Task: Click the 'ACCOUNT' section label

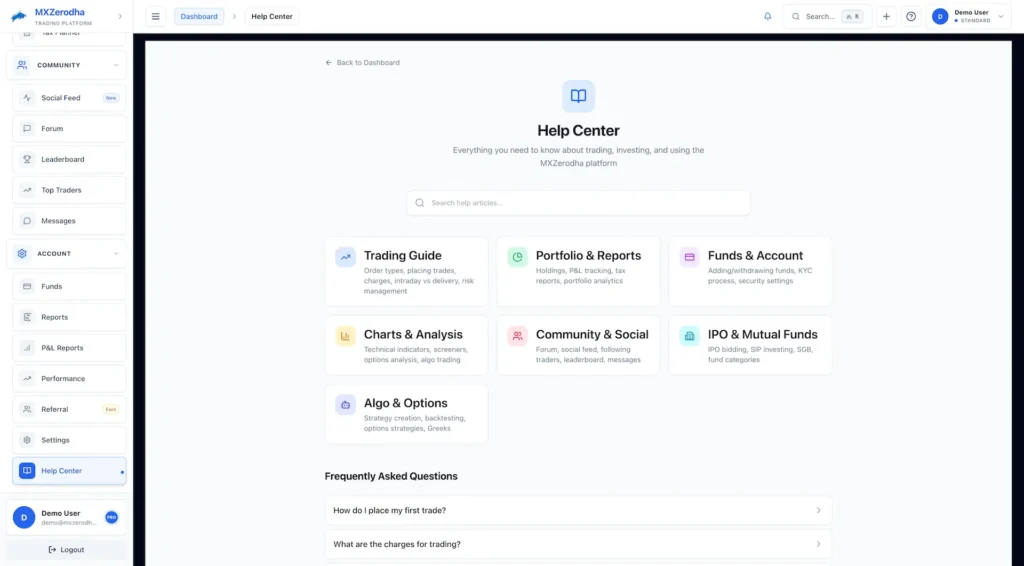Action: 54,253
